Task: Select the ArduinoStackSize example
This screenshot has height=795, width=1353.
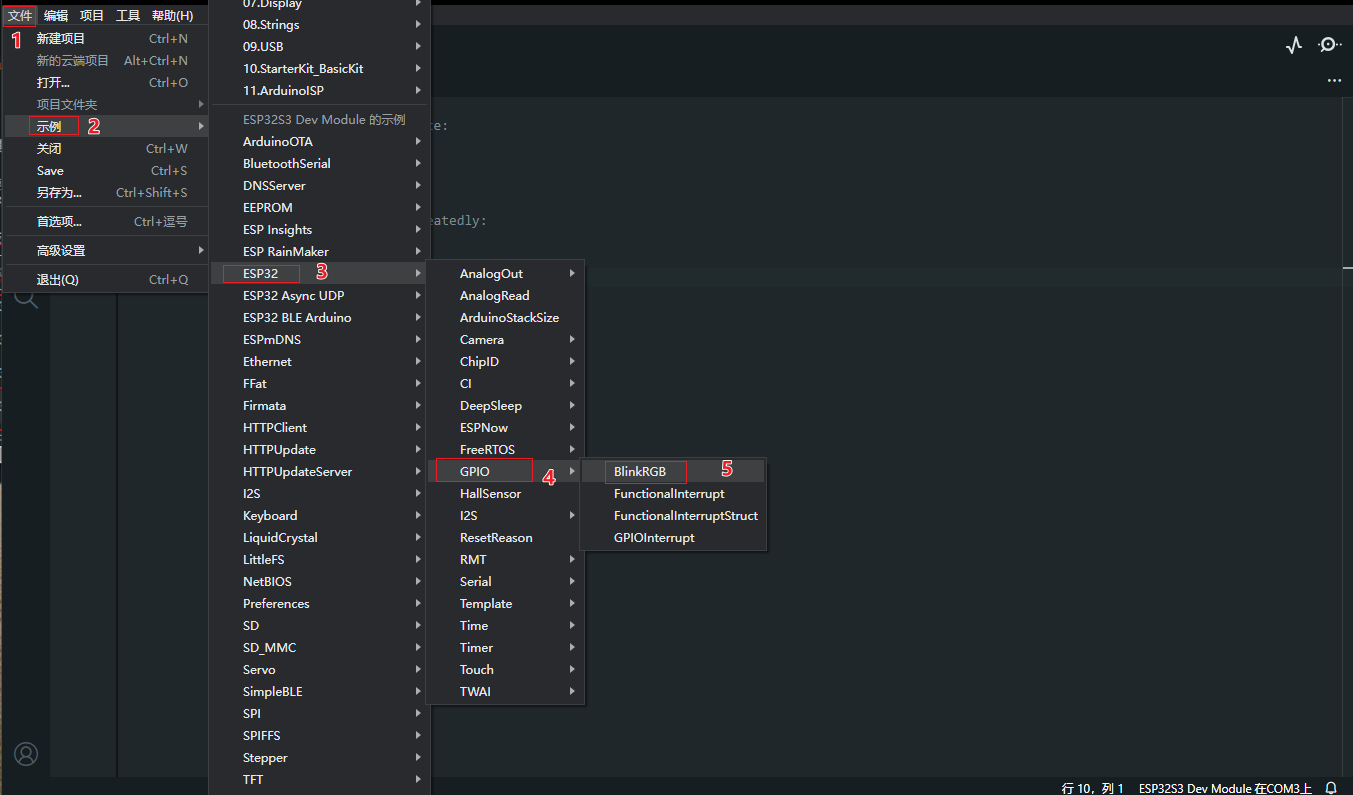Action: tap(505, 318)
